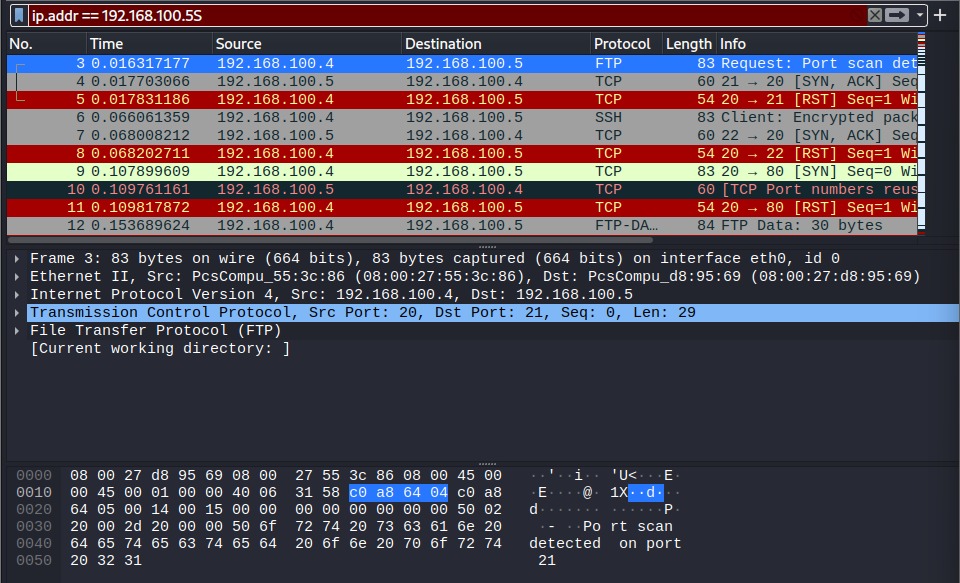This screenshot has height=583, width=960.
Task: Add a filter button with the plus icon
Action: tap(940, 15)
